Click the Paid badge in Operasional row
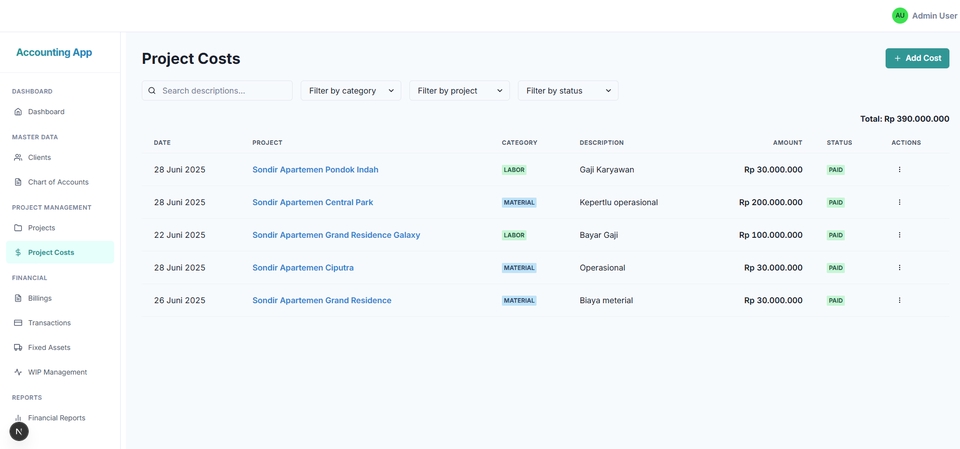 point(836,268)
